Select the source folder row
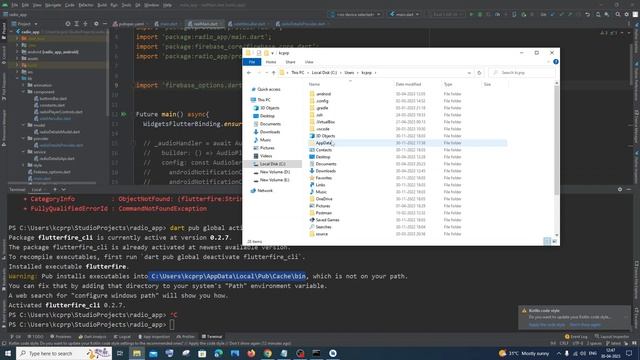Screen dimensions: 640x360 [x=407, y=234]
